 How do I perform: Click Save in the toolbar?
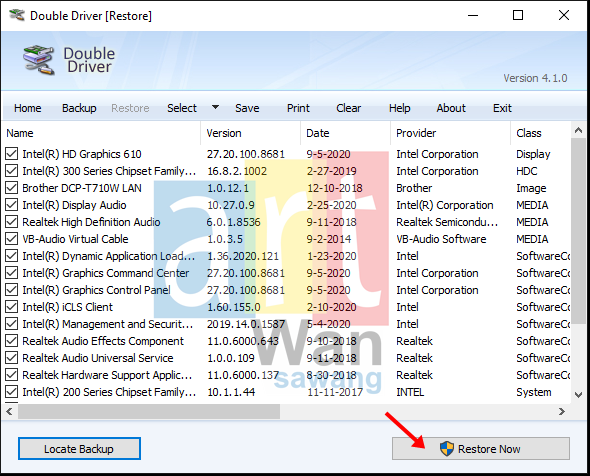(x=247, y=108)
